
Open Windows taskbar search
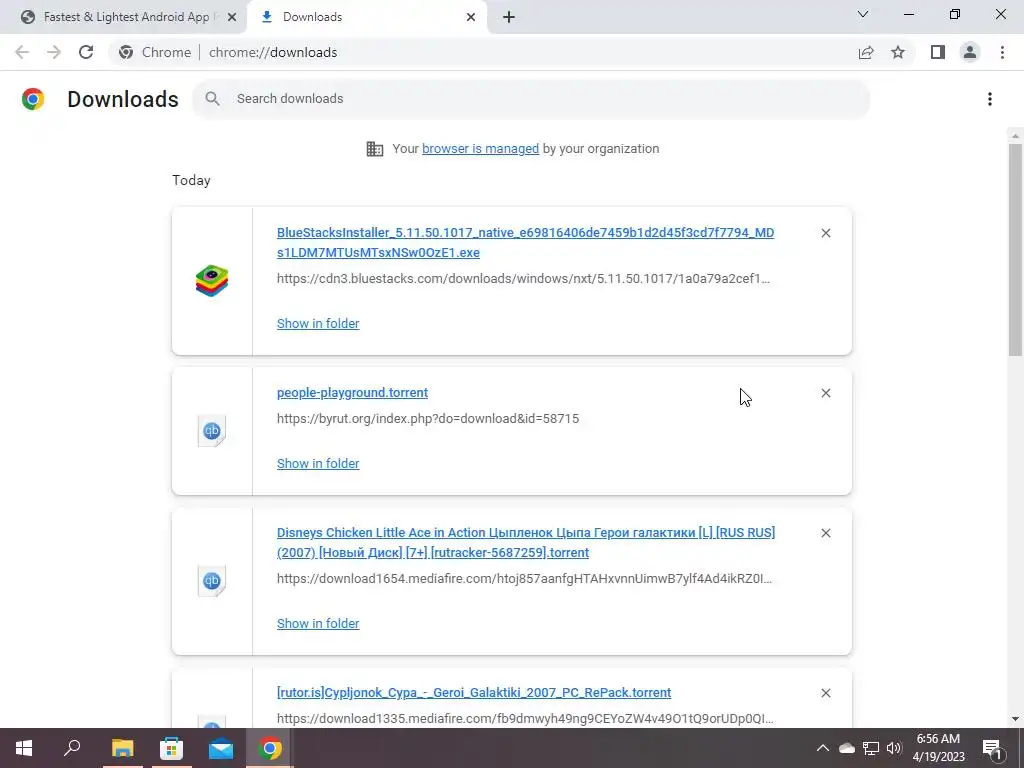click(x=72, y=748)
